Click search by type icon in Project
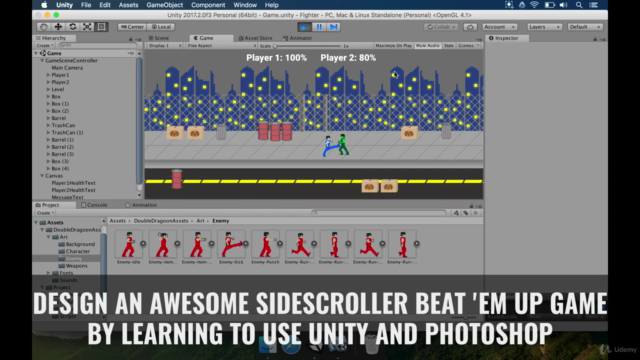The width and height of the screenshot is (640, 360). pyautogui.click(x=456, y=213)
